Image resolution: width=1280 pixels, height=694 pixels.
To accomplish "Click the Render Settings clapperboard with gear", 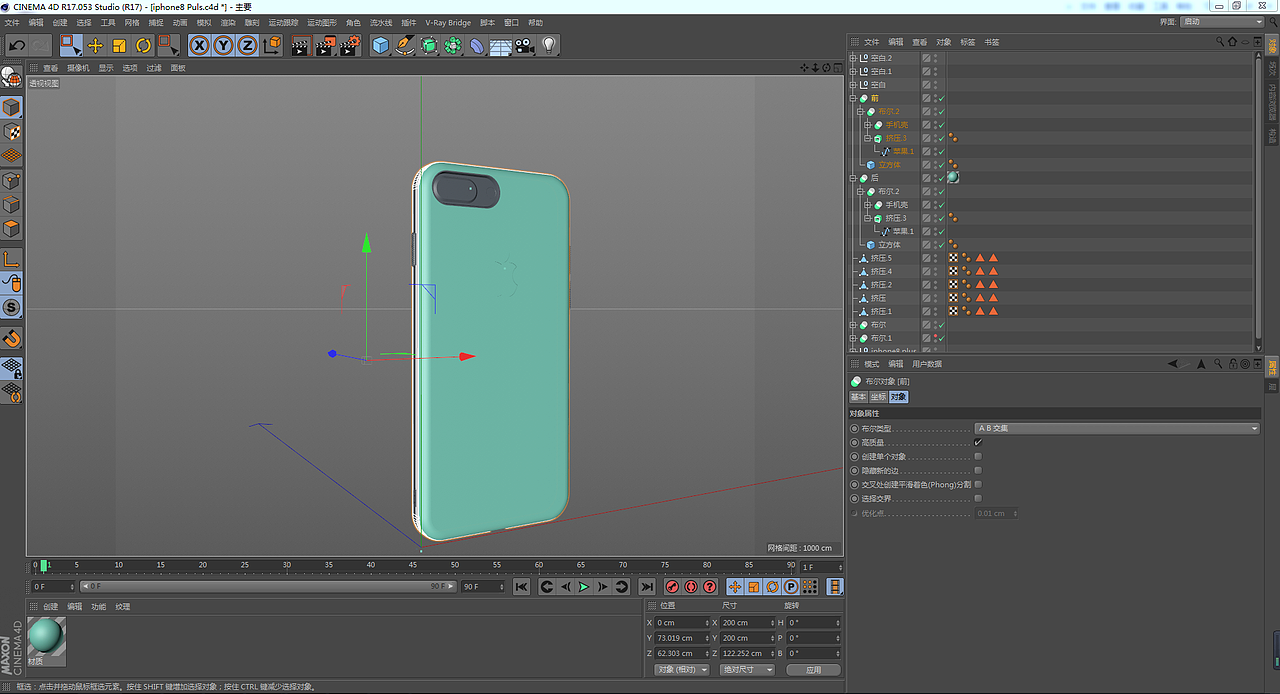I will click(x=349, y=45).
